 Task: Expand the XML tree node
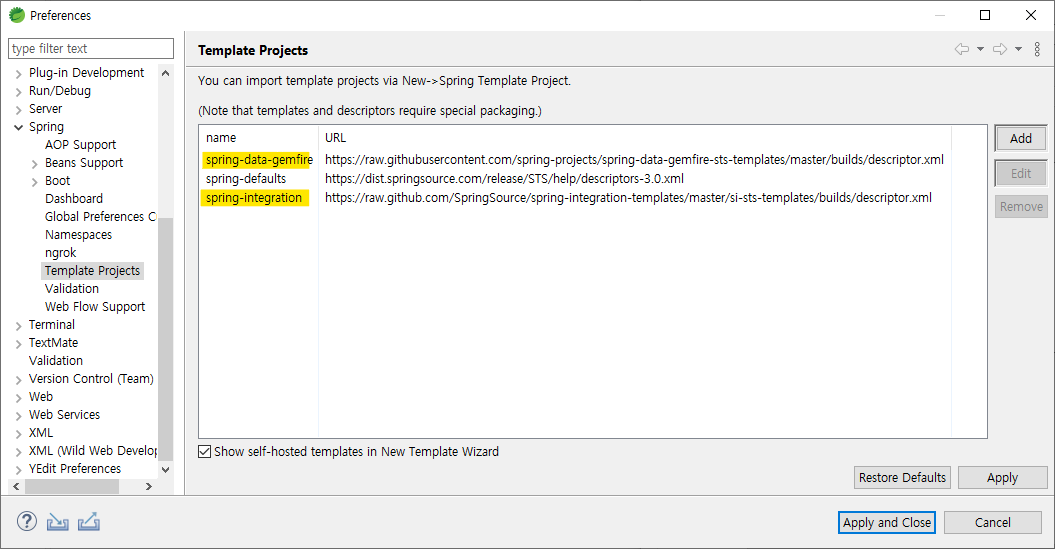(18, 434)
